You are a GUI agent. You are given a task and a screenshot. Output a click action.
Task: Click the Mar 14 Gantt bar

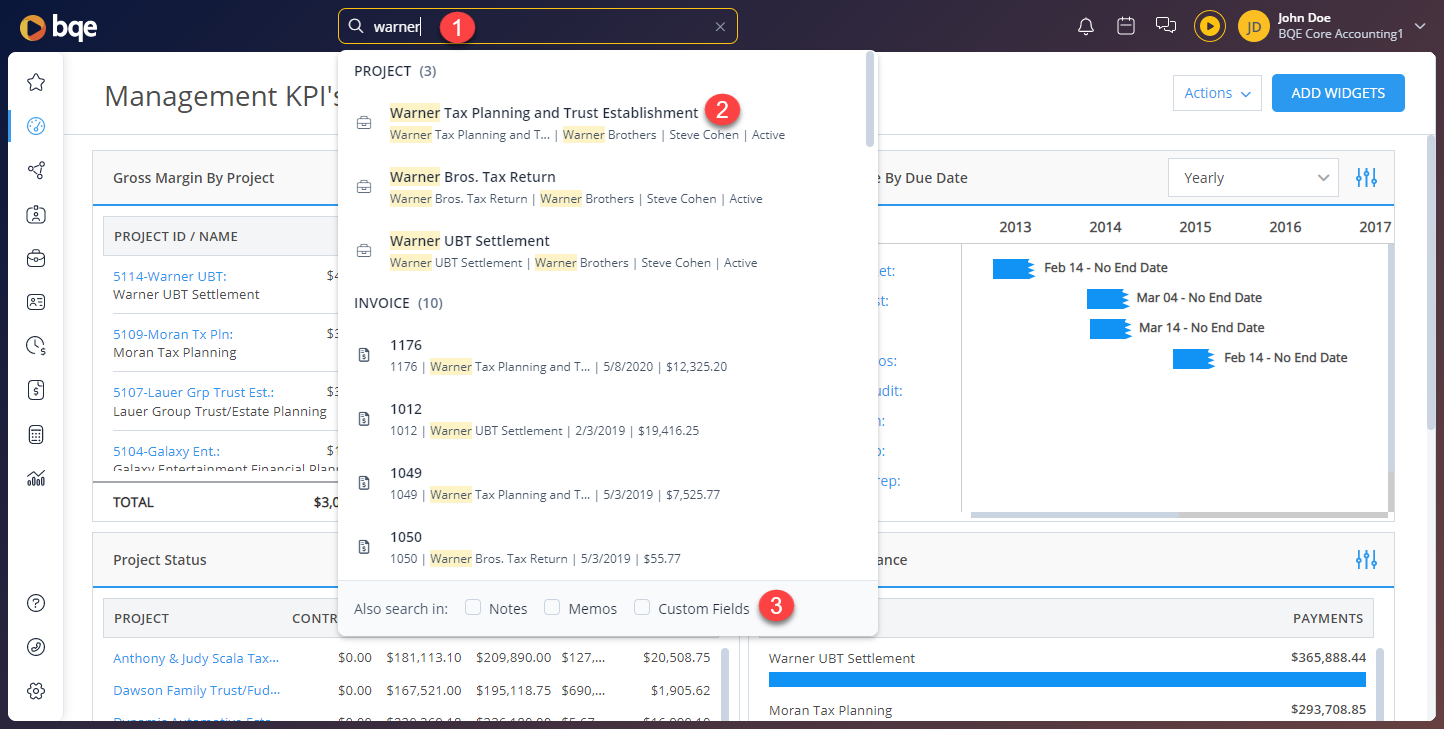point(1110,328)
